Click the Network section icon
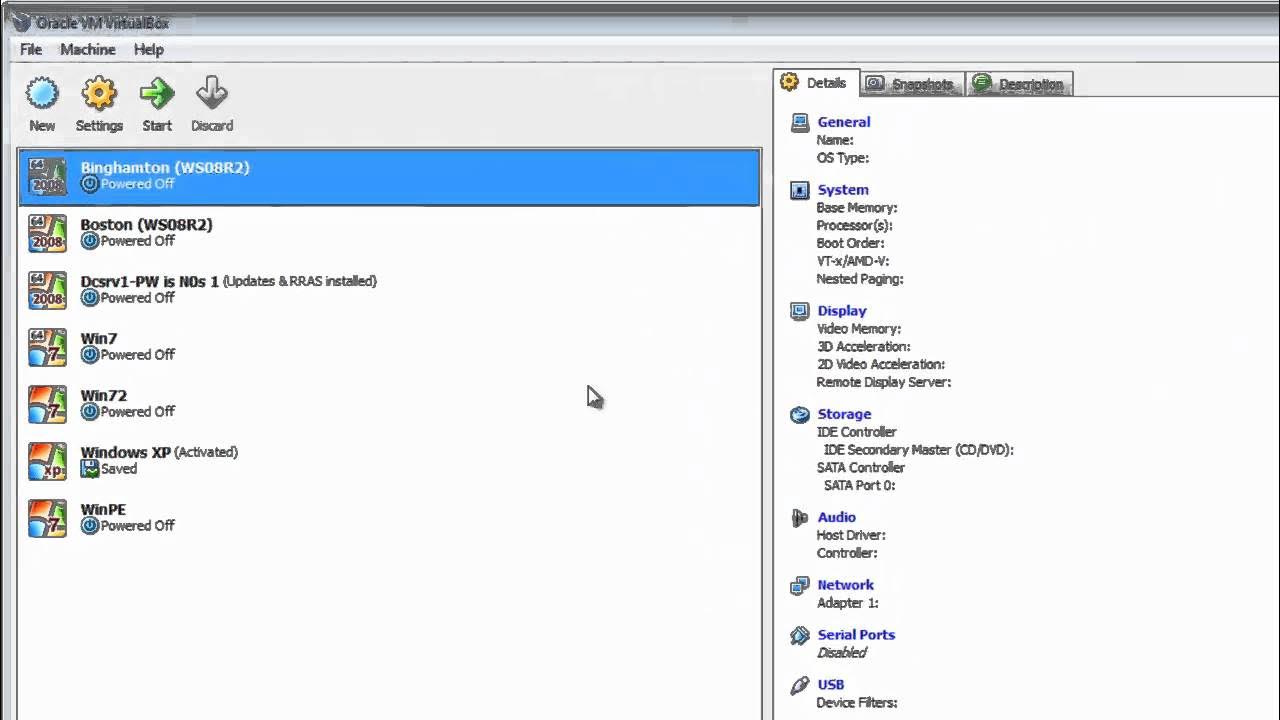This screenshot has width=1280, height=720. [x=799, y=585]
